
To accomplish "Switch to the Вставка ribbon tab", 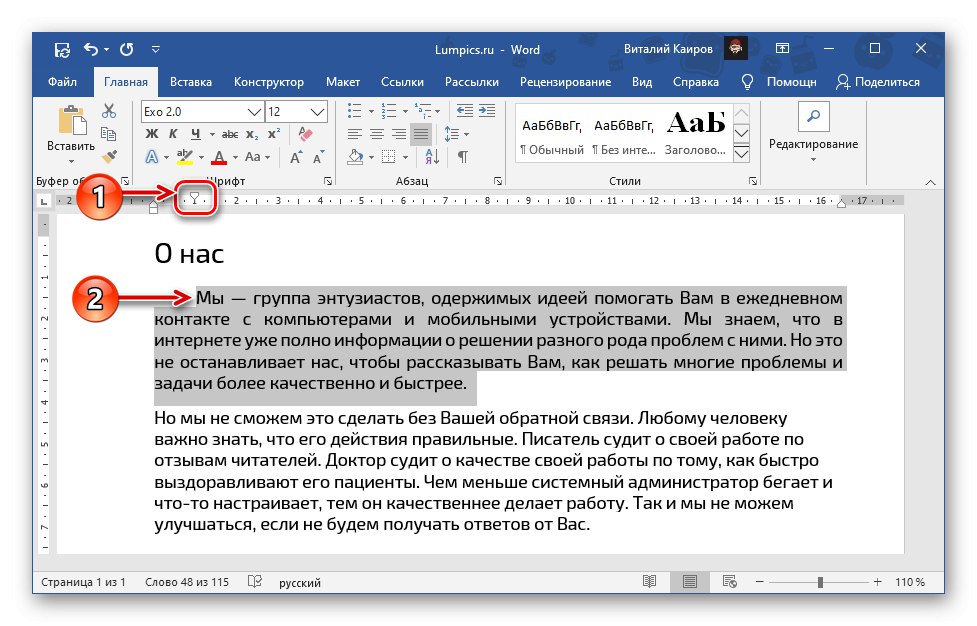I will click(x=191, y=82).
